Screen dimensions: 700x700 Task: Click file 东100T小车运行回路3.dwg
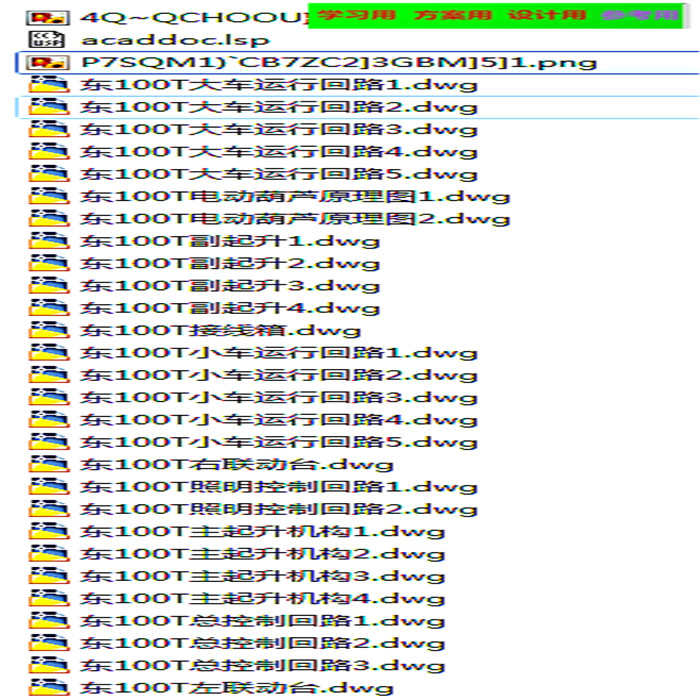pyautogui.click(x=279, y=397)
